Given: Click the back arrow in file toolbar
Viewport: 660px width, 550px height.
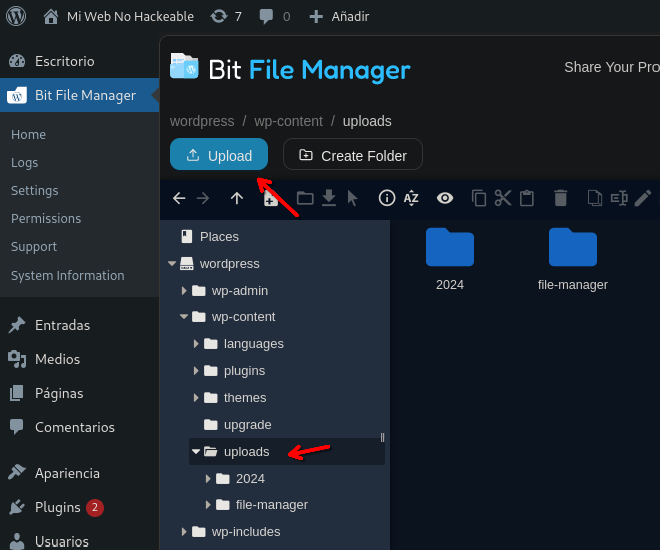Looking at the screenshot, I should coord(179,198).
